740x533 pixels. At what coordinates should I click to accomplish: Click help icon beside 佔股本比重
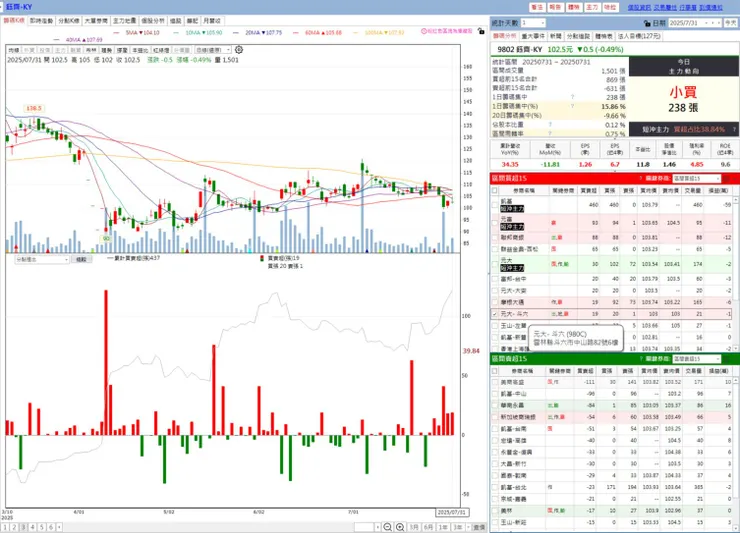[x=550, y=125]
